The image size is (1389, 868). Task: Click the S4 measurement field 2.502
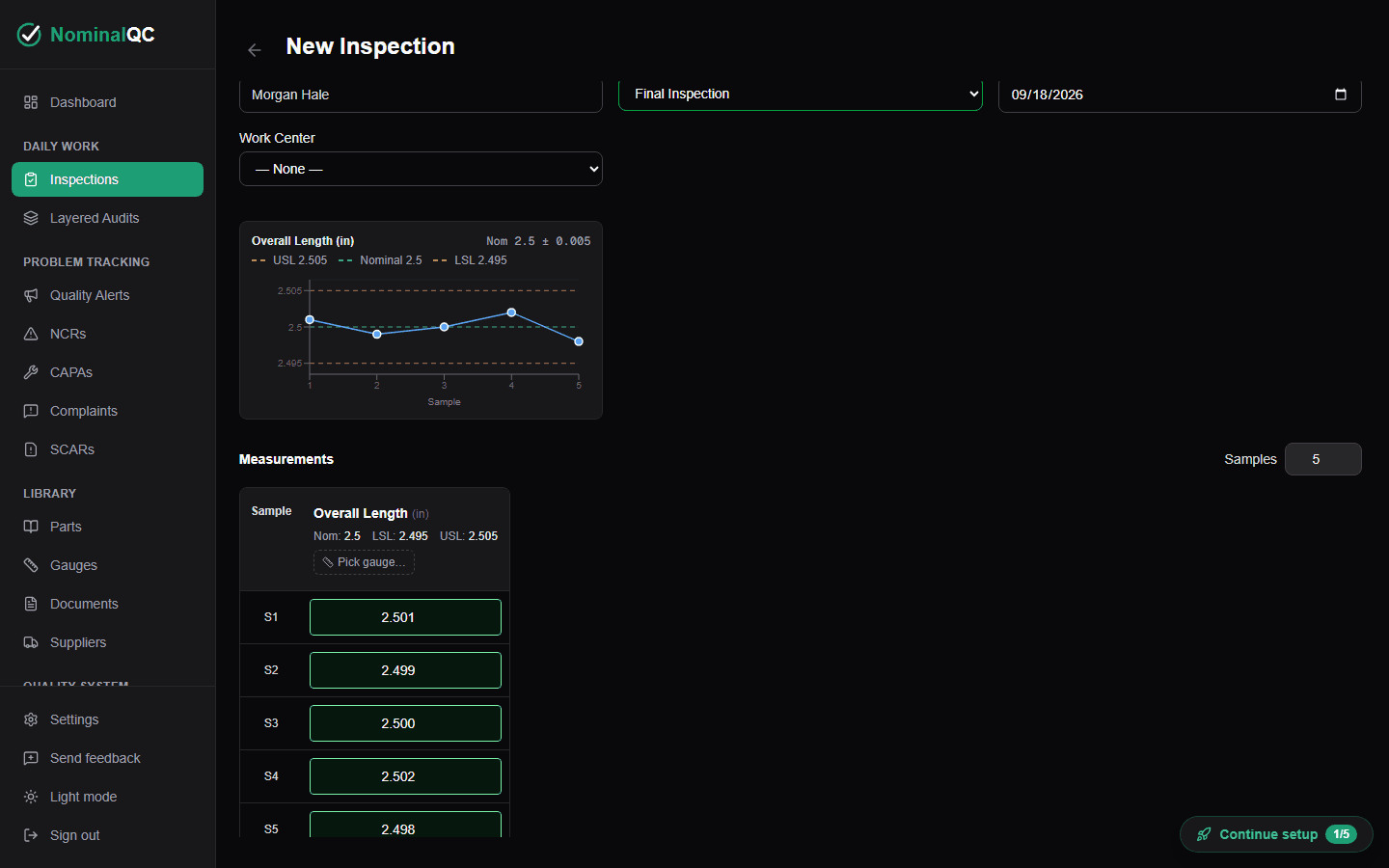(405, 776)
